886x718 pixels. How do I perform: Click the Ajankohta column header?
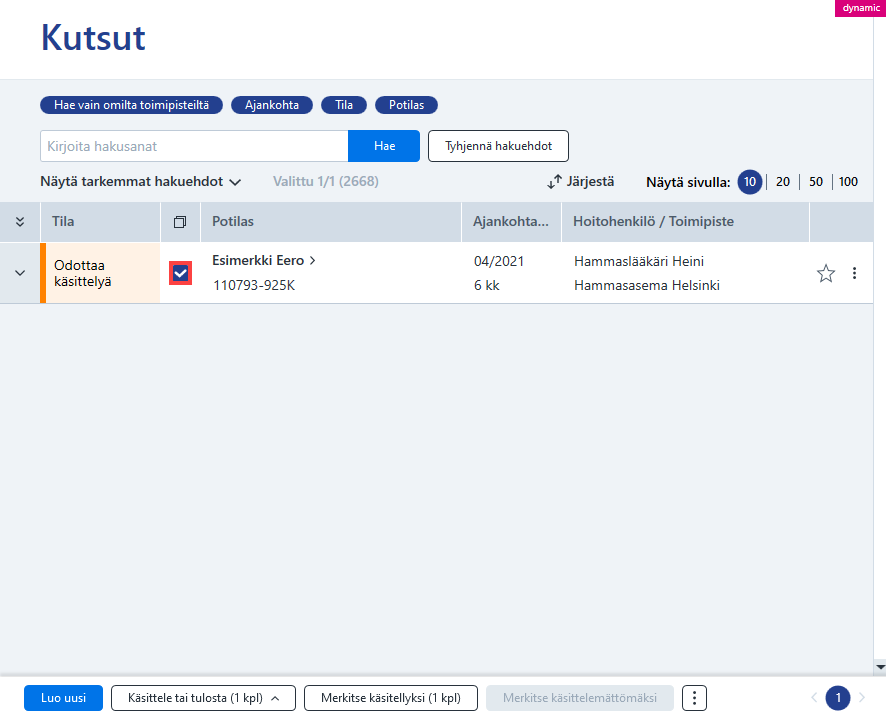pos(511,221)
